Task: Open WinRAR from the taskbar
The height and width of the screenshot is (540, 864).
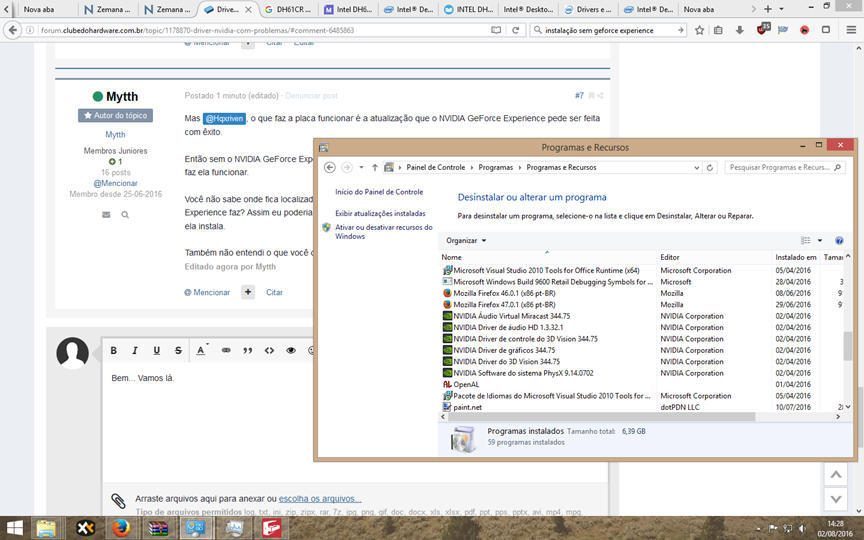Action: pyautogui.click(x=158, y=528)
